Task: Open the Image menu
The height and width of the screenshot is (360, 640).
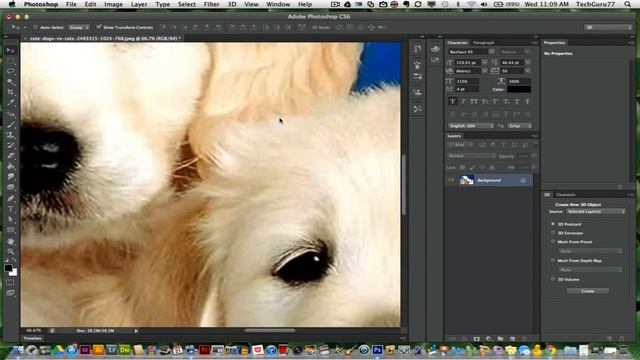Action: tap(113, 4)
